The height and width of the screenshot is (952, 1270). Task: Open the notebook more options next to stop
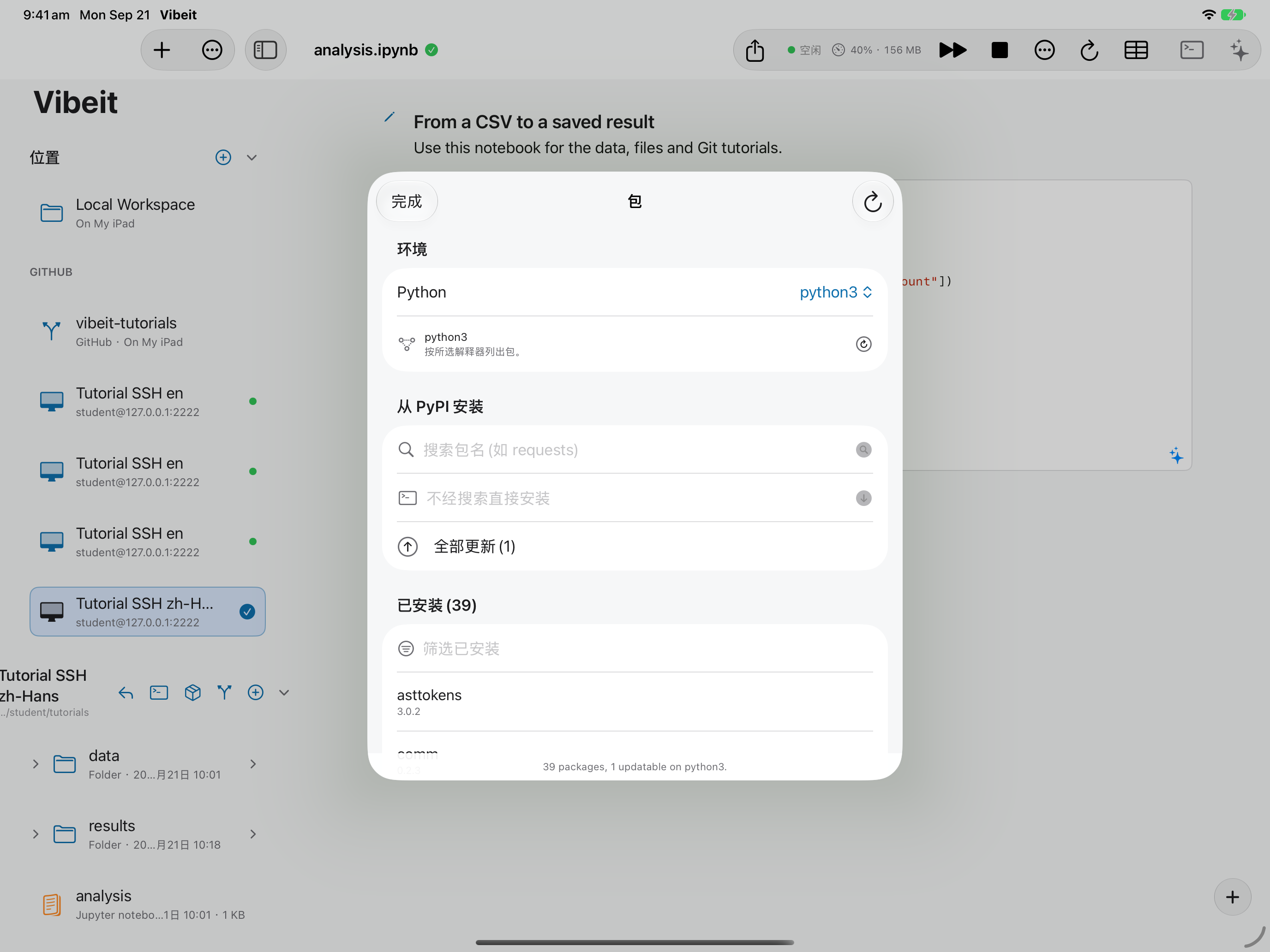click(x=1044, y=50)
